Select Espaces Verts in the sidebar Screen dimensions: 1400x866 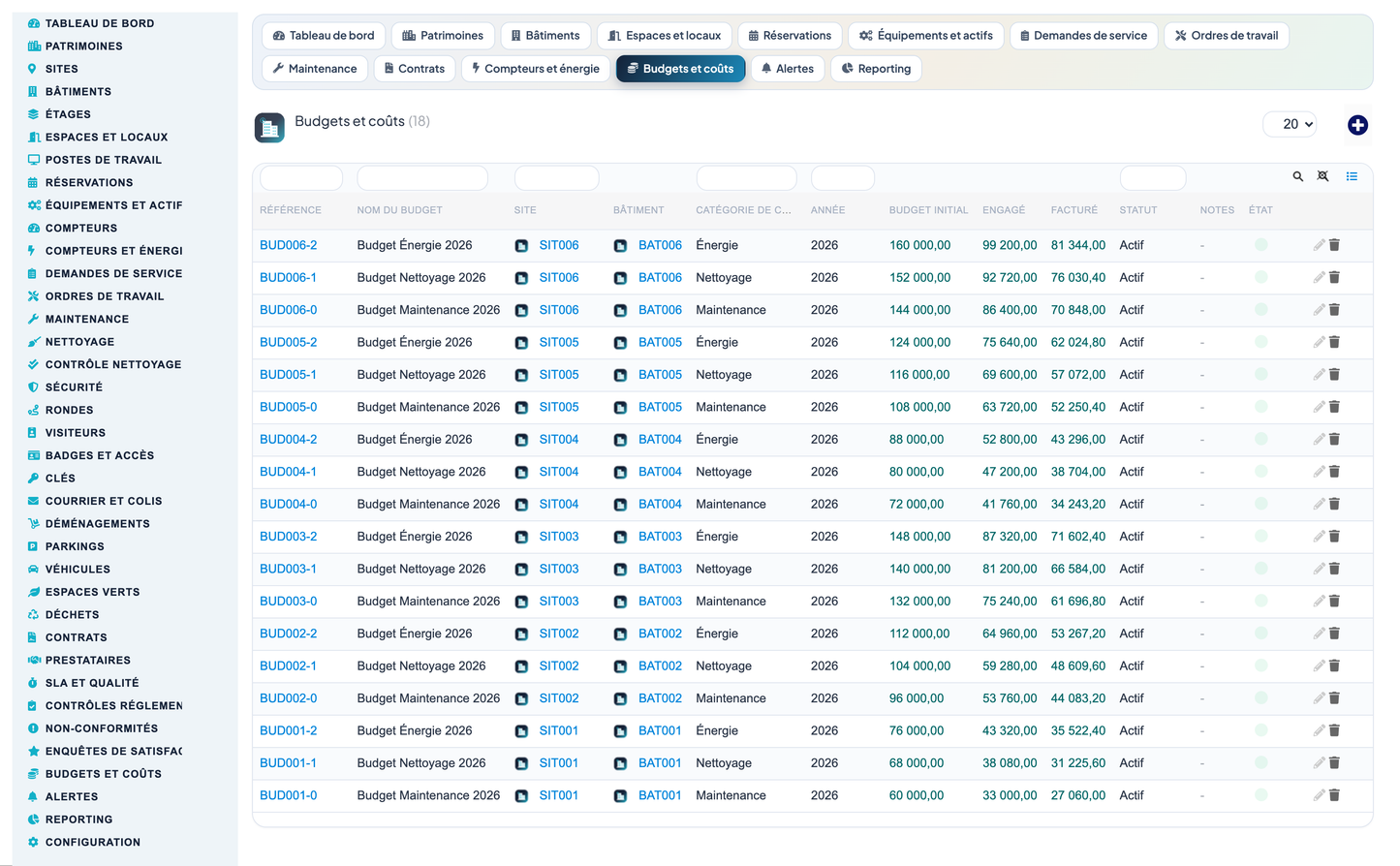92,592
